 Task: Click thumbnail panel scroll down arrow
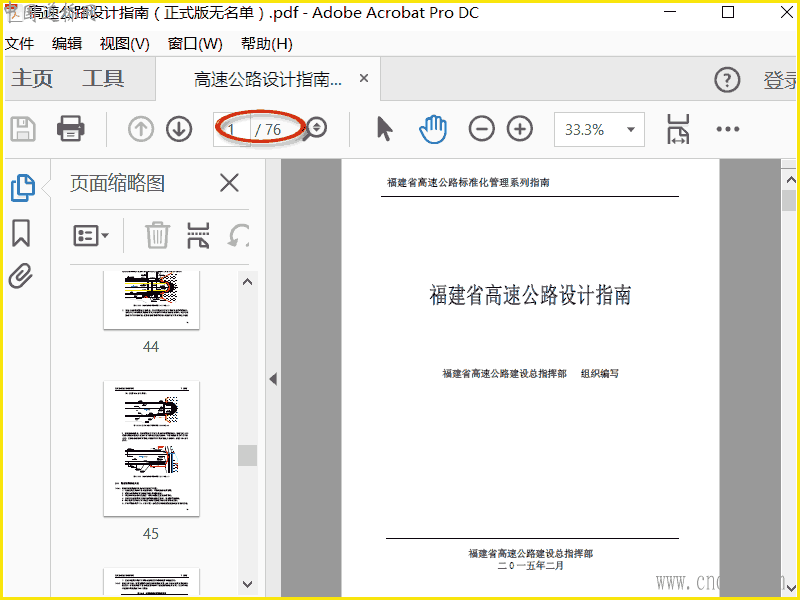(x=247, y=584)
